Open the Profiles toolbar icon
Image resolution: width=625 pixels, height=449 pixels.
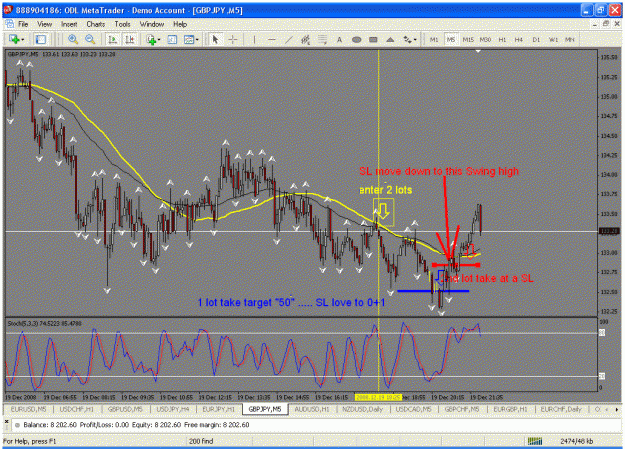tap(41, 39)
